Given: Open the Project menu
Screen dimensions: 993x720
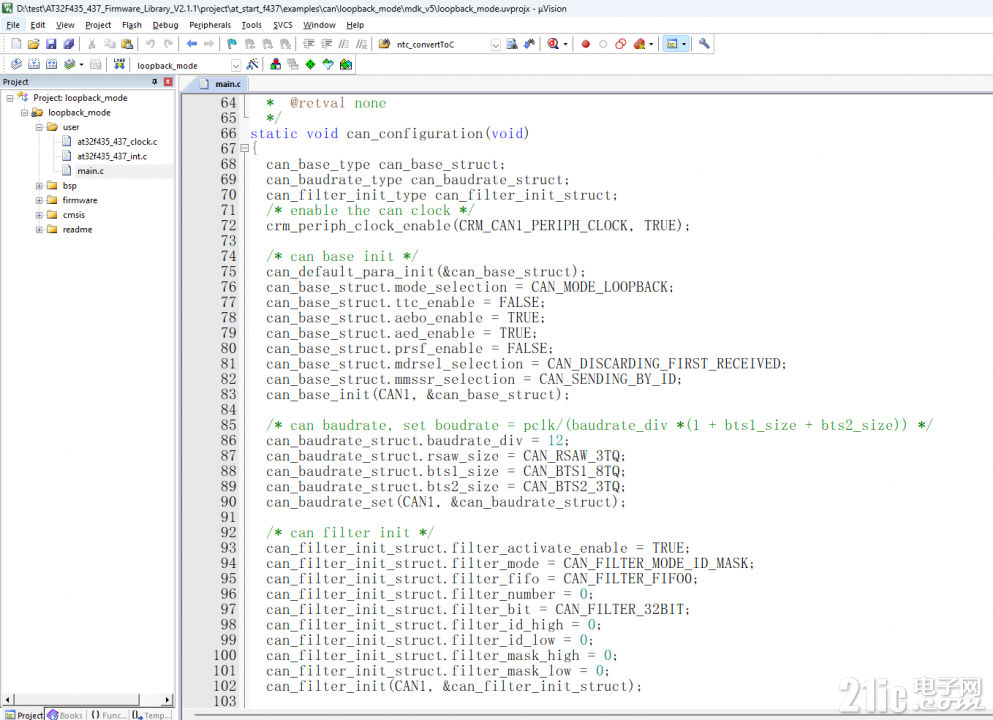Looking at the screenshot, I should [x=98, y=25].
